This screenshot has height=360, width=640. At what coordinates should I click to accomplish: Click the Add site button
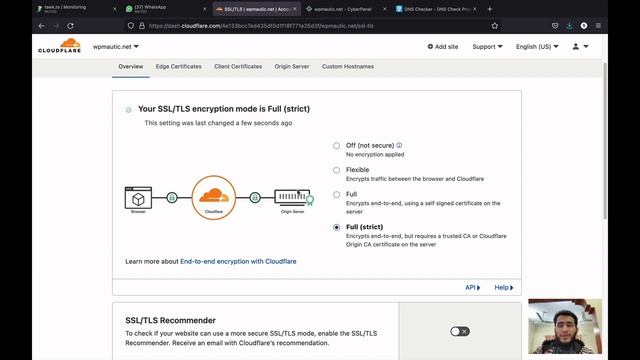pos(443,47)
